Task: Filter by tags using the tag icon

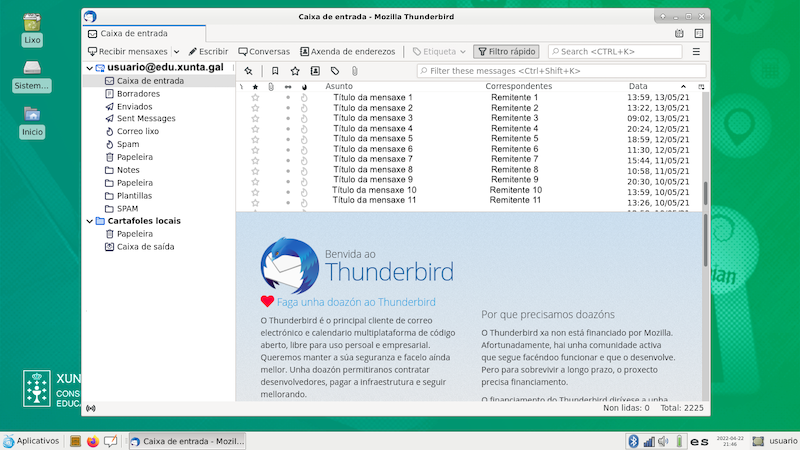Action: pyautogui.click(x=335, y=71)
